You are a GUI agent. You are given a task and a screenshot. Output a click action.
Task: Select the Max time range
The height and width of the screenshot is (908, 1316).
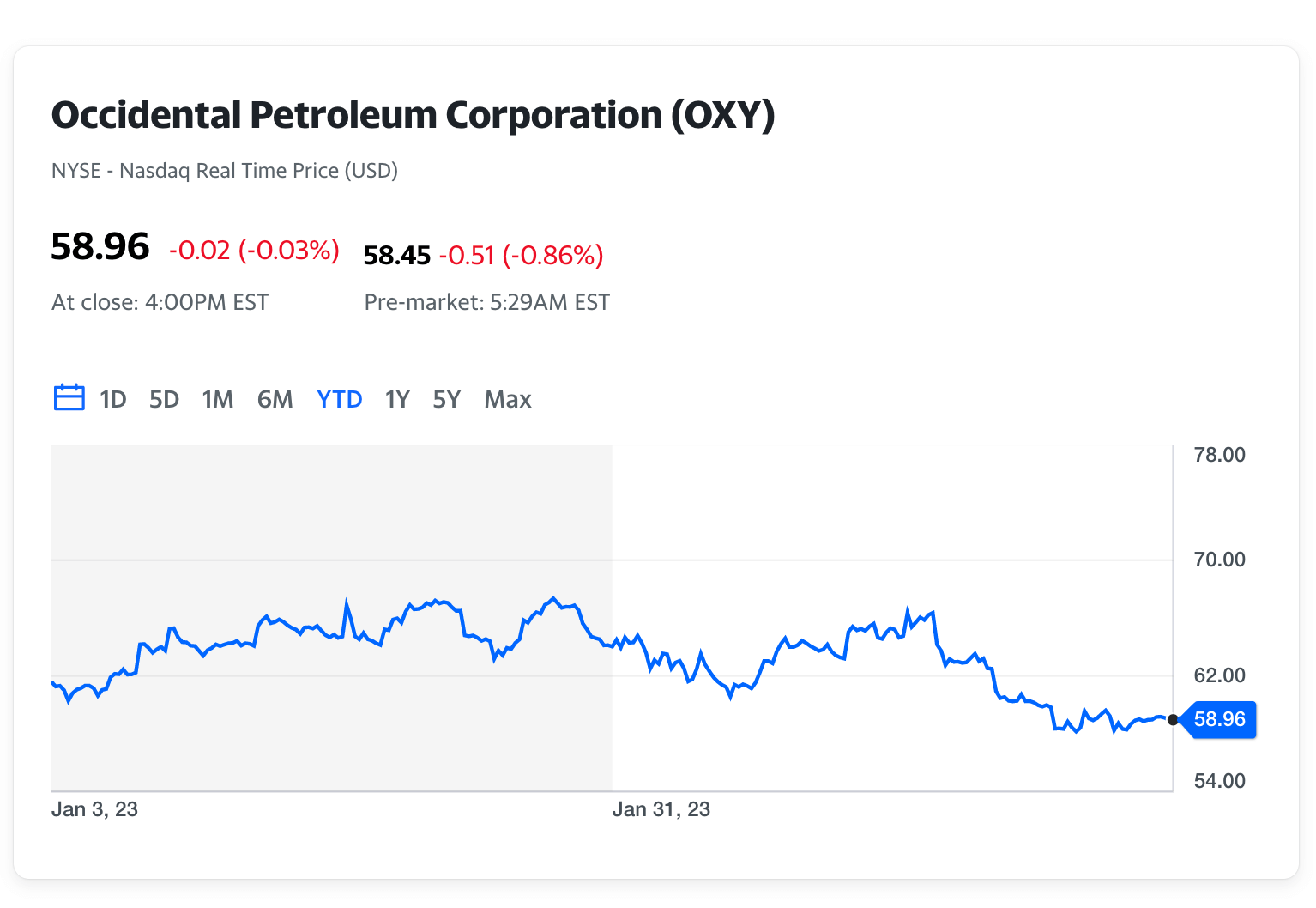pos(508,399)
